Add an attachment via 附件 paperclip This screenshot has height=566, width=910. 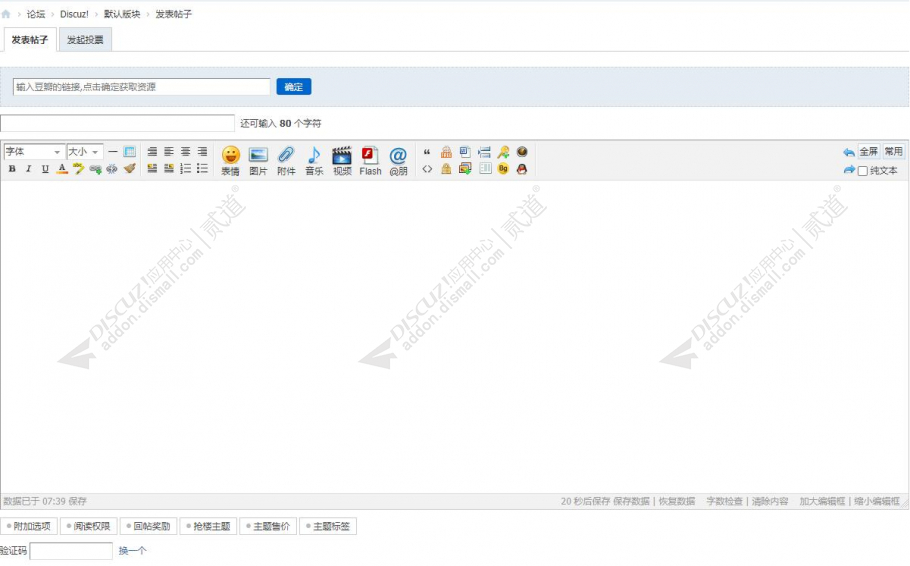tap(286, 161)
